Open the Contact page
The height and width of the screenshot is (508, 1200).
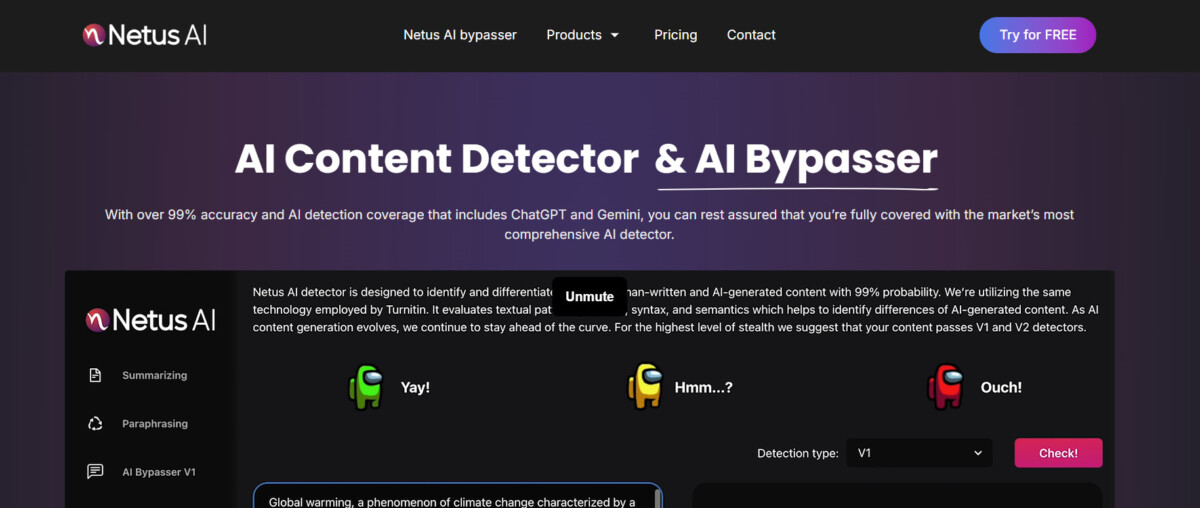pos(751,35)
